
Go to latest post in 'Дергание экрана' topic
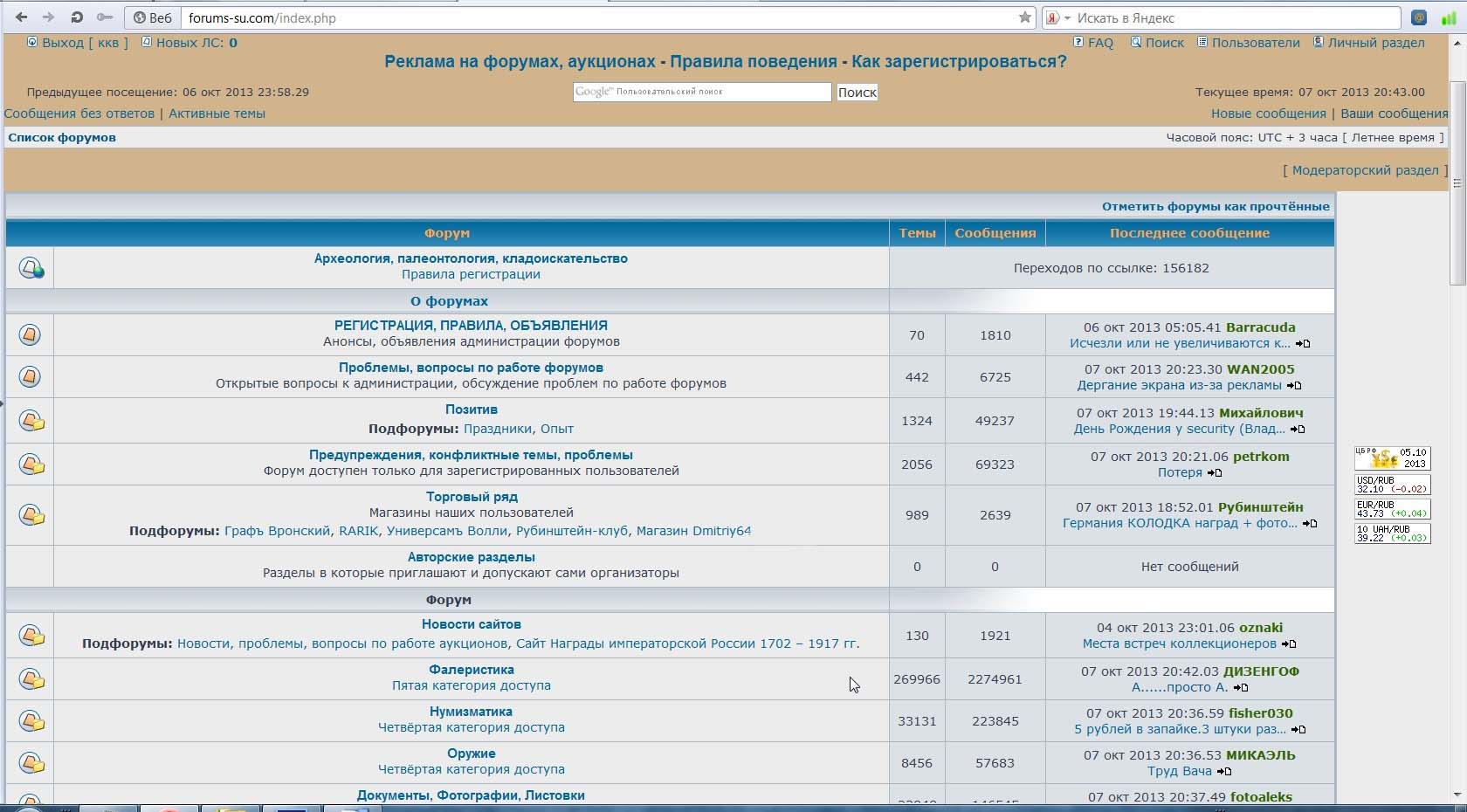[1294, 386]
